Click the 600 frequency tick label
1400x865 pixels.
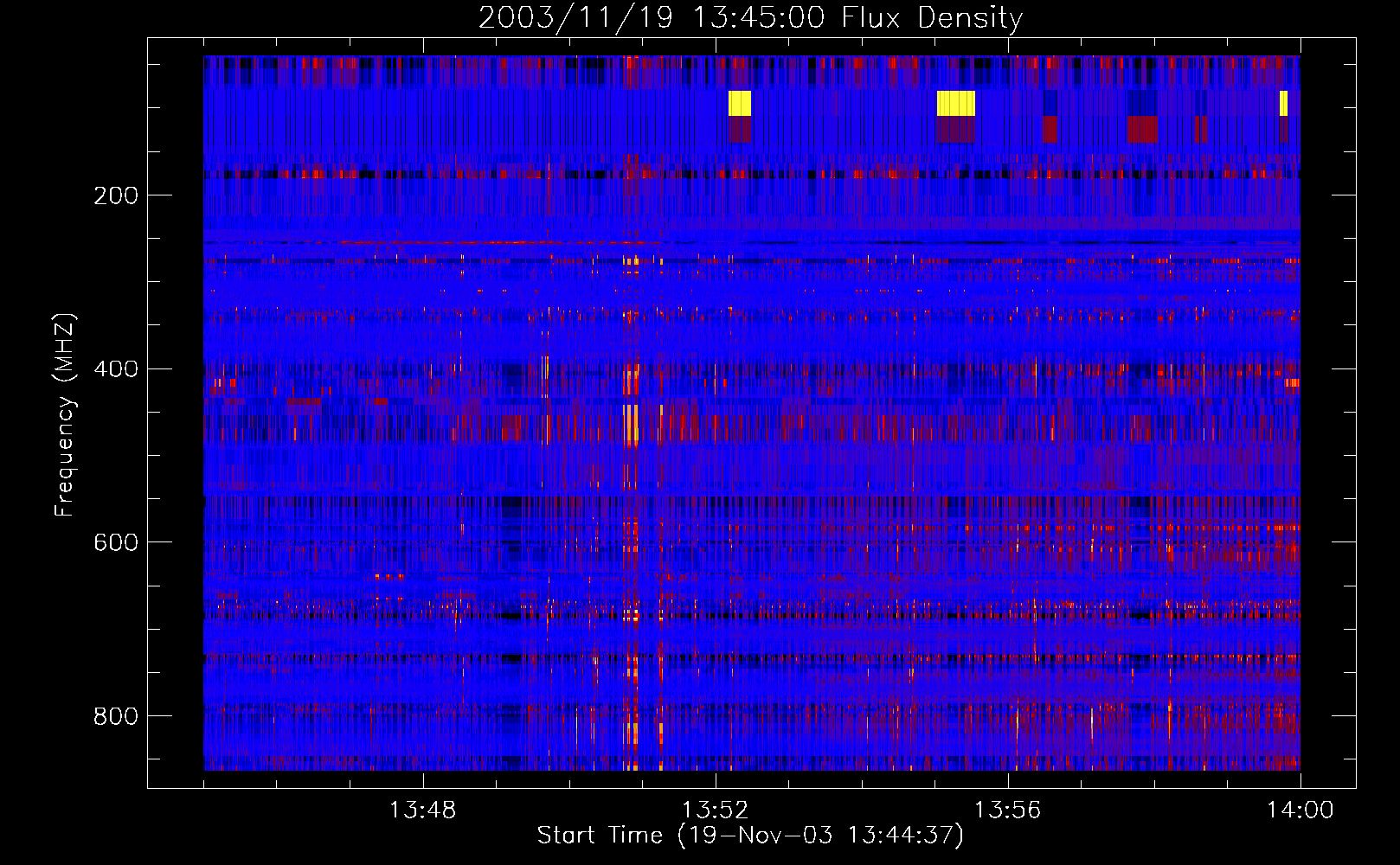click(116, 542)
